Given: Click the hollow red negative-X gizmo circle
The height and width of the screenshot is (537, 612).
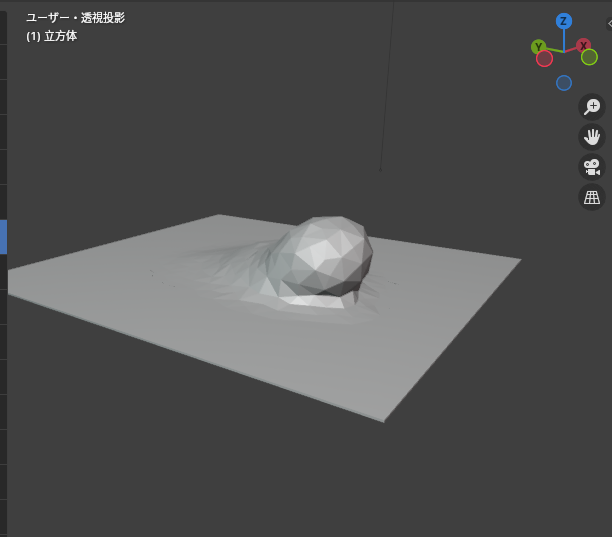Looking at the screenshot, I should click(x=544, y=59).
